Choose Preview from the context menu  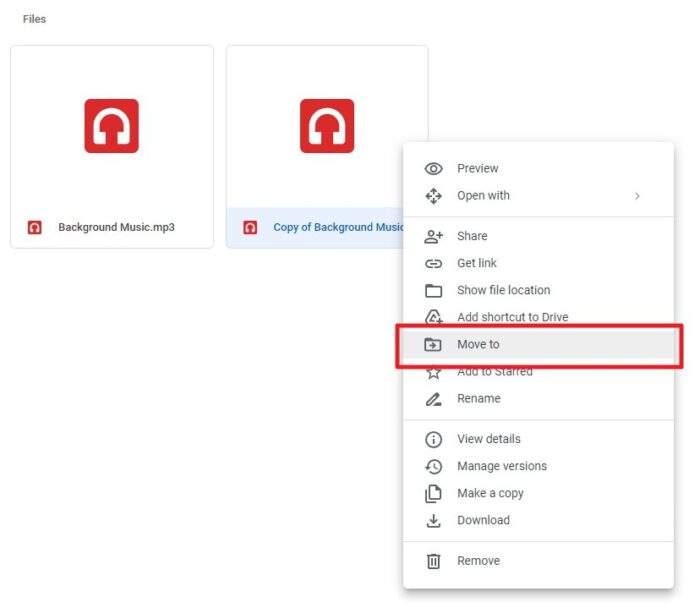coord(538,169)
